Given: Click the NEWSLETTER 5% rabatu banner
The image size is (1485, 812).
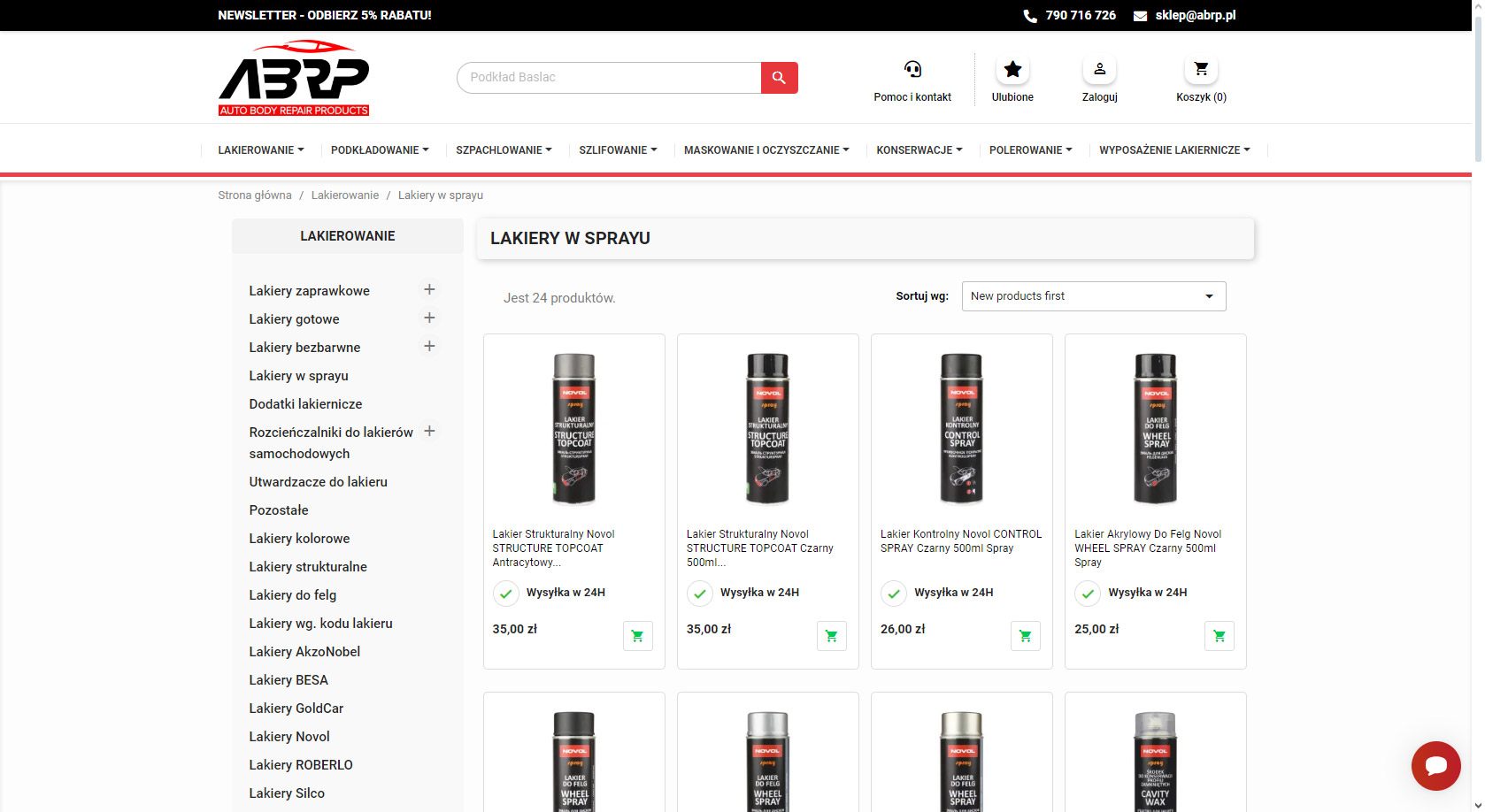Looking at the screenshot, I should click(x=325, y=16).
